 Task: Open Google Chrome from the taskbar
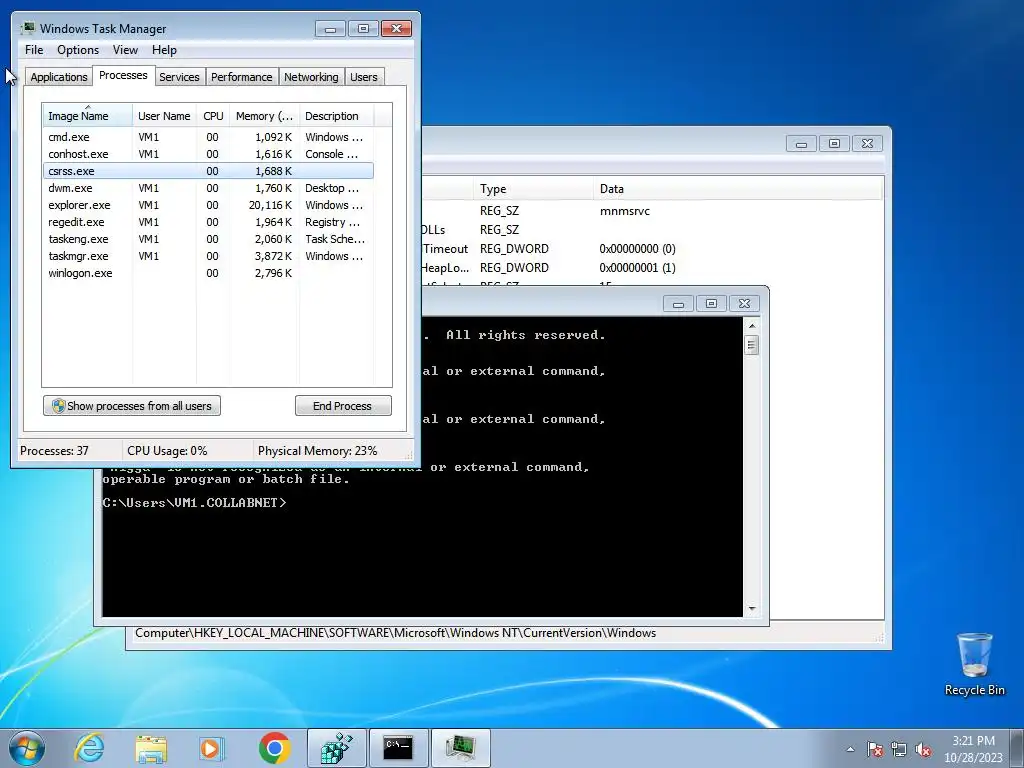274,748
